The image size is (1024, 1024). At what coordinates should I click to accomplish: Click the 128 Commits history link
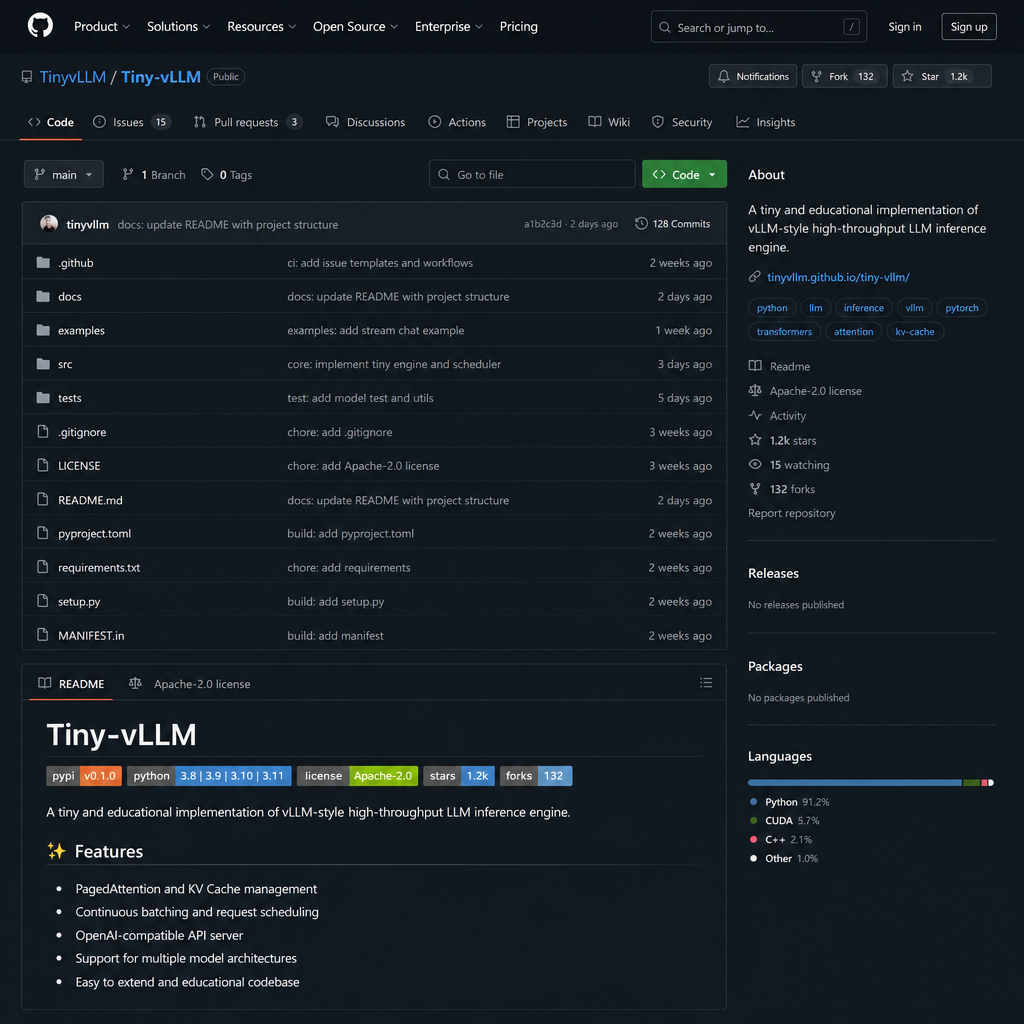(673, 224)
